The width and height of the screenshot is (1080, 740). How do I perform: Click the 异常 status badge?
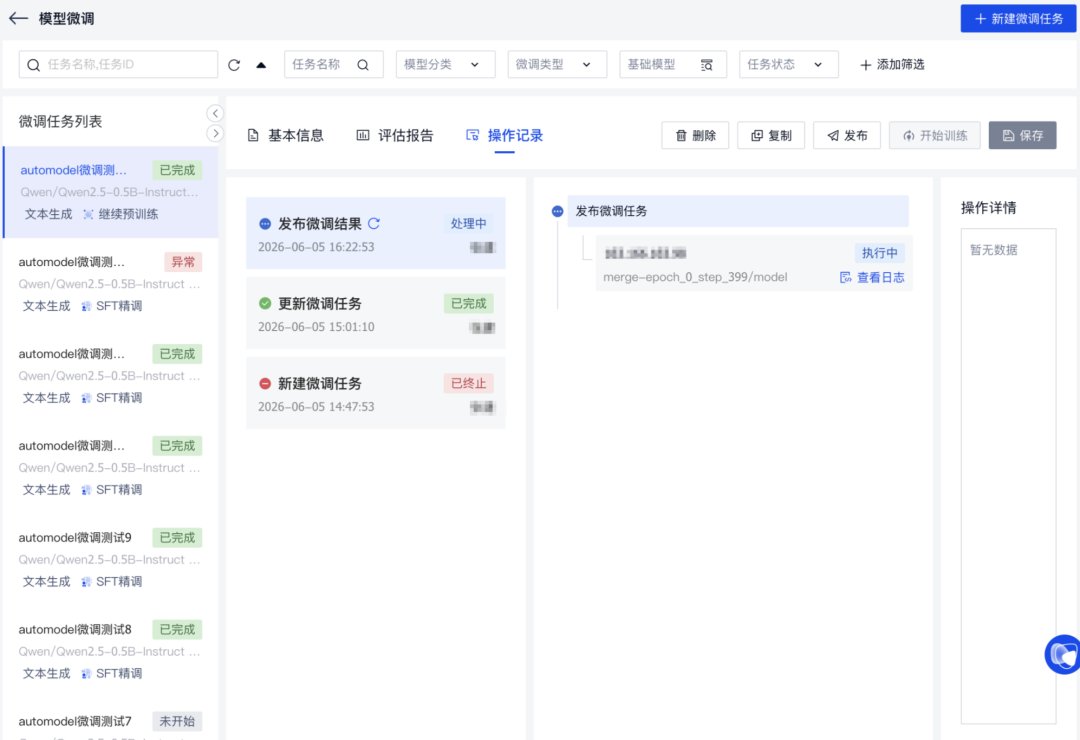pos(183,262)
